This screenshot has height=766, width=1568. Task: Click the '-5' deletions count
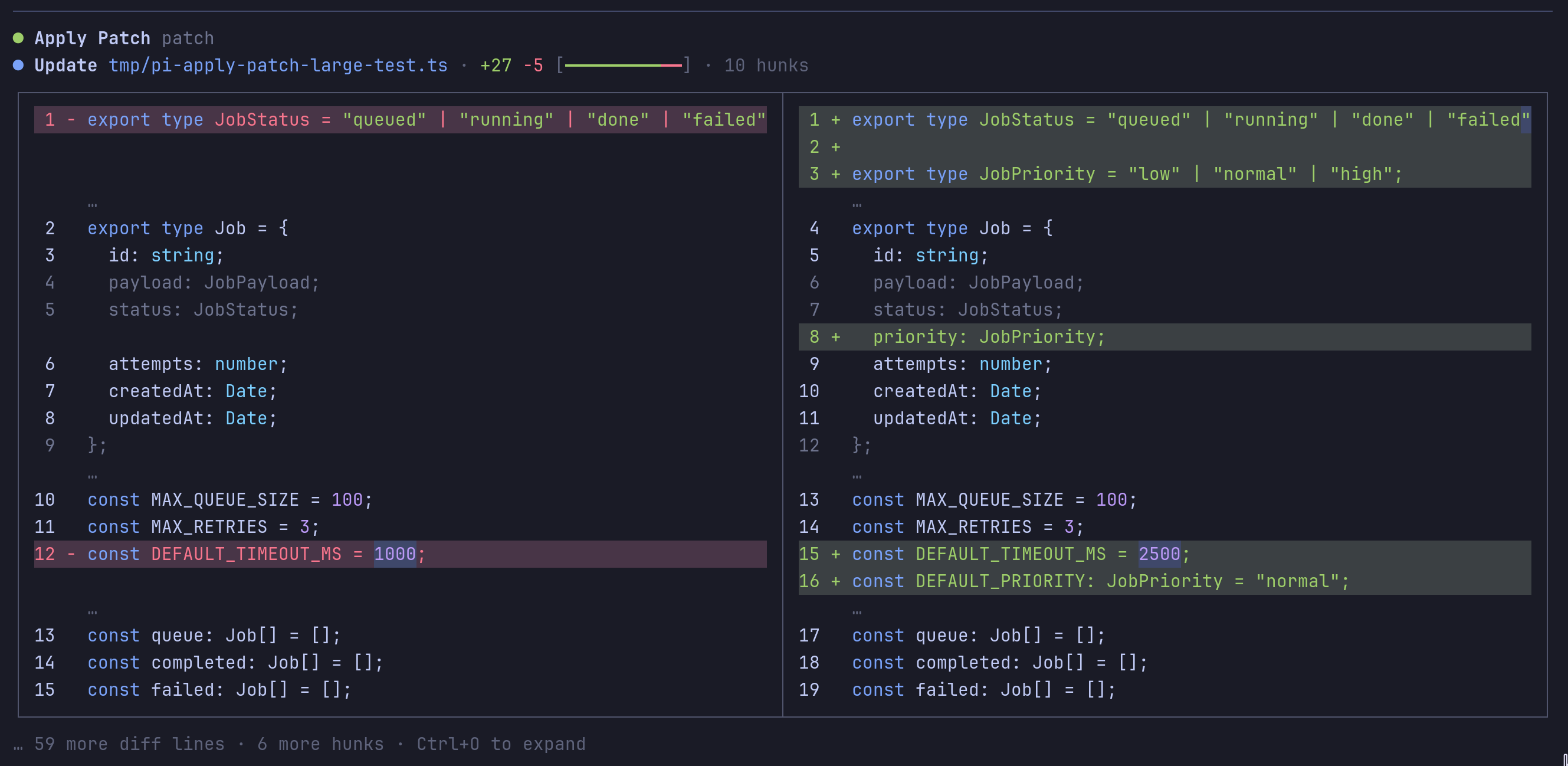click(533, 65)
